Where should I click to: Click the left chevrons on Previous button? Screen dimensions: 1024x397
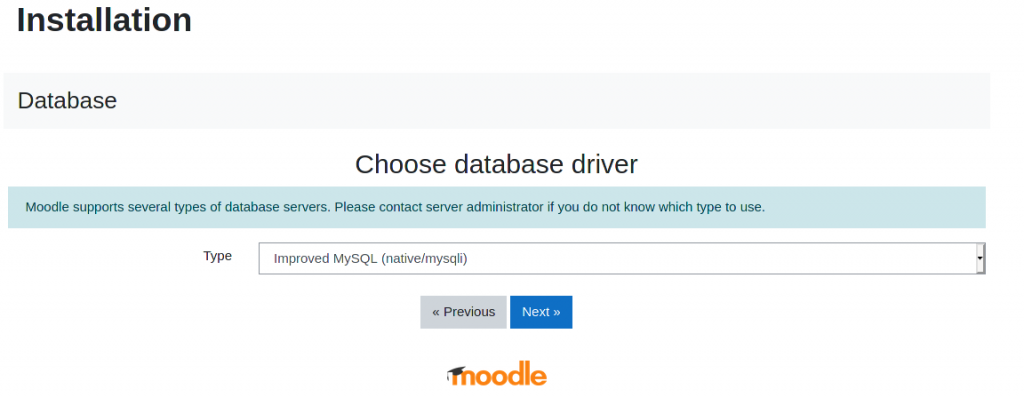(436, 312)
